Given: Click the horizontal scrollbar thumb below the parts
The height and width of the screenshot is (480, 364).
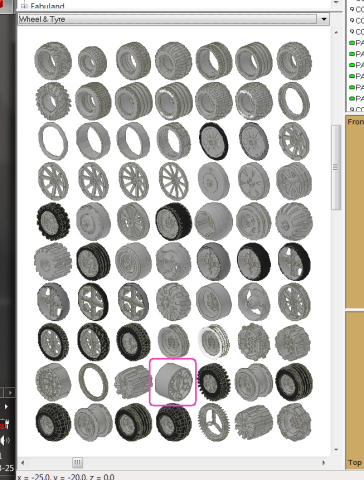Looking at the screenshot, I should coord(77,463).
